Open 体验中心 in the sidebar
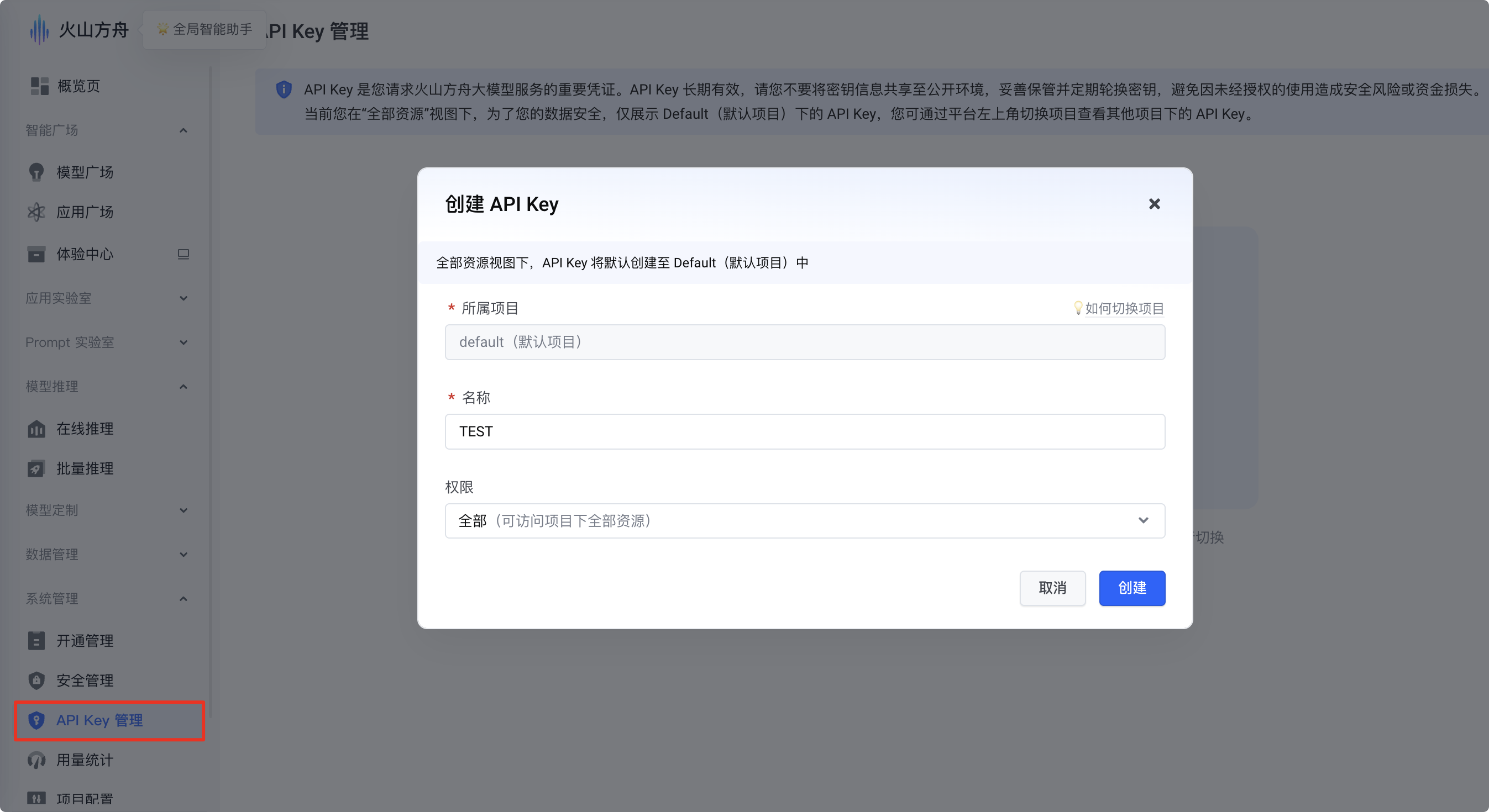This screenshot has width=1489, height=812. [x=85, y=254]
